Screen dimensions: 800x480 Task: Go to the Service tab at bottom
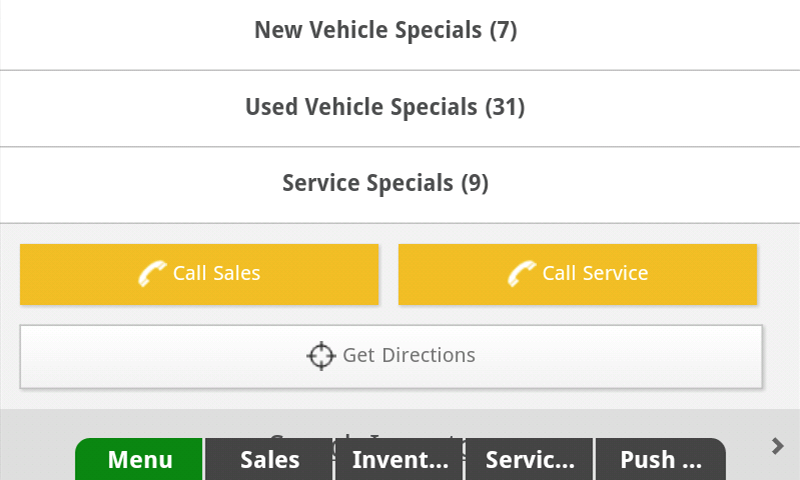click(530, 460)
